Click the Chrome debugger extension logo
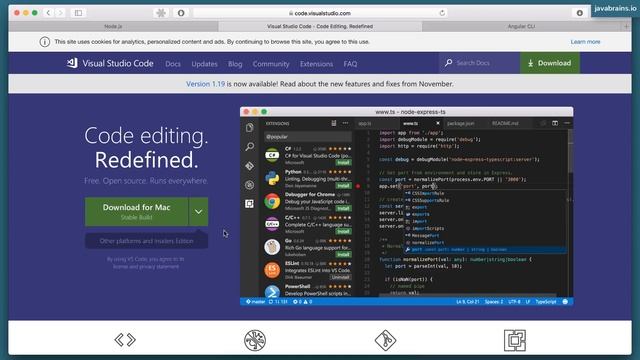 coord(272,201)
